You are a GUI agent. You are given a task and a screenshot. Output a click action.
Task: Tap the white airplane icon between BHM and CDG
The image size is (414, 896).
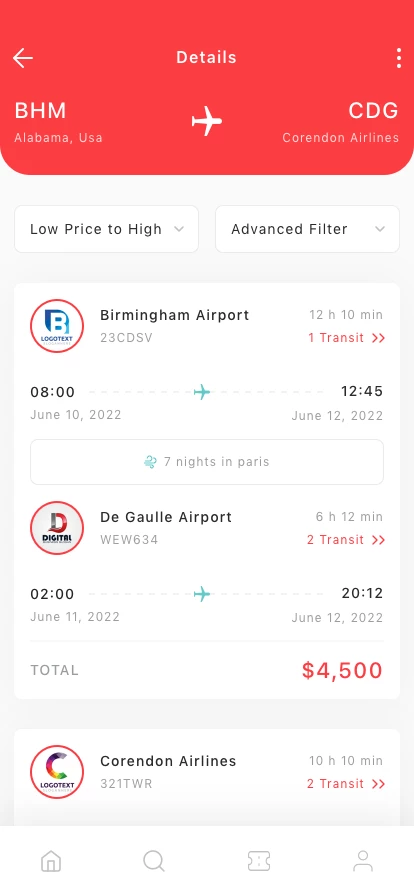[x=206, y=121]
